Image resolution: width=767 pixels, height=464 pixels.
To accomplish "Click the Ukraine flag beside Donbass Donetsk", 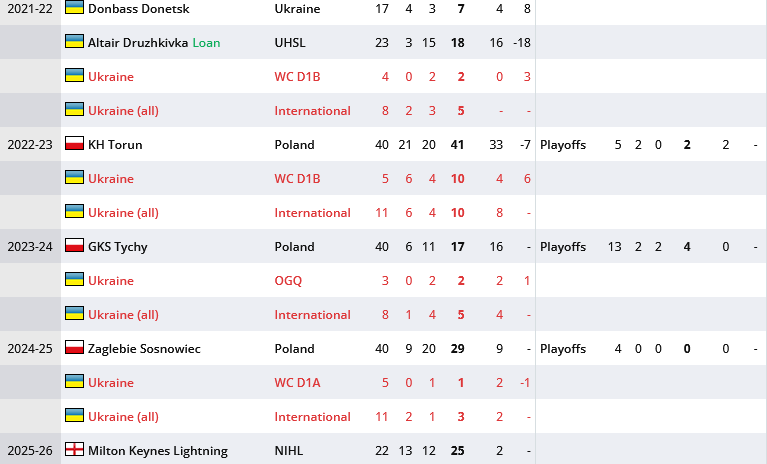I will pos(74,8).
